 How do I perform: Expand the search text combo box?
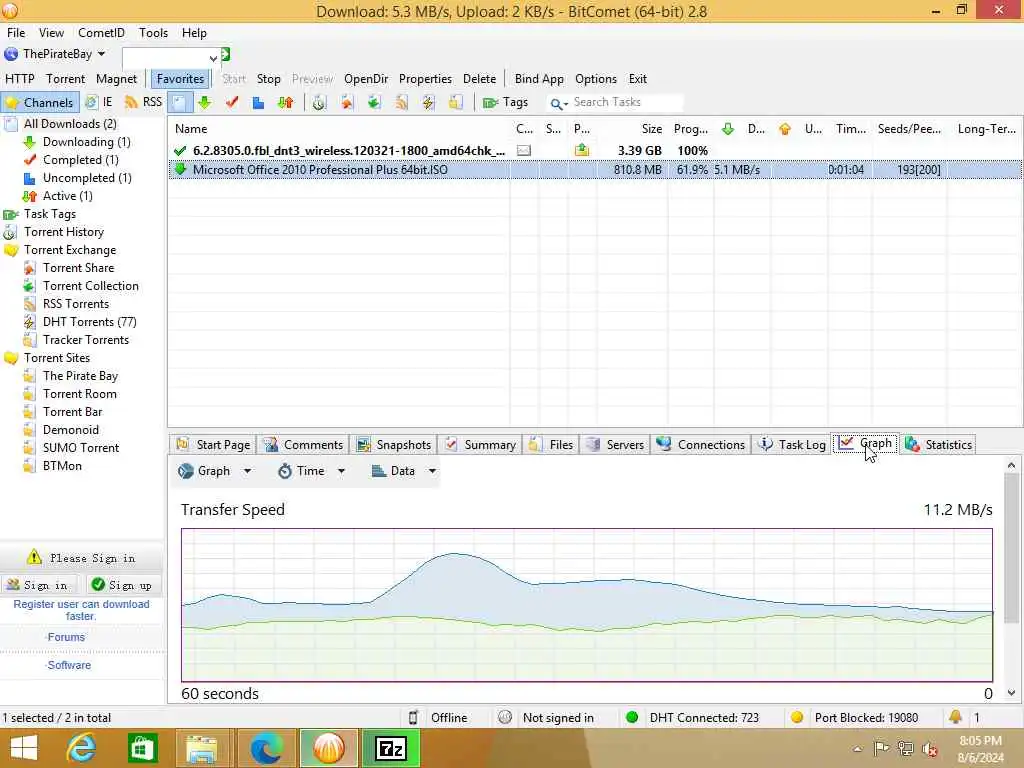tap(213, 58)
